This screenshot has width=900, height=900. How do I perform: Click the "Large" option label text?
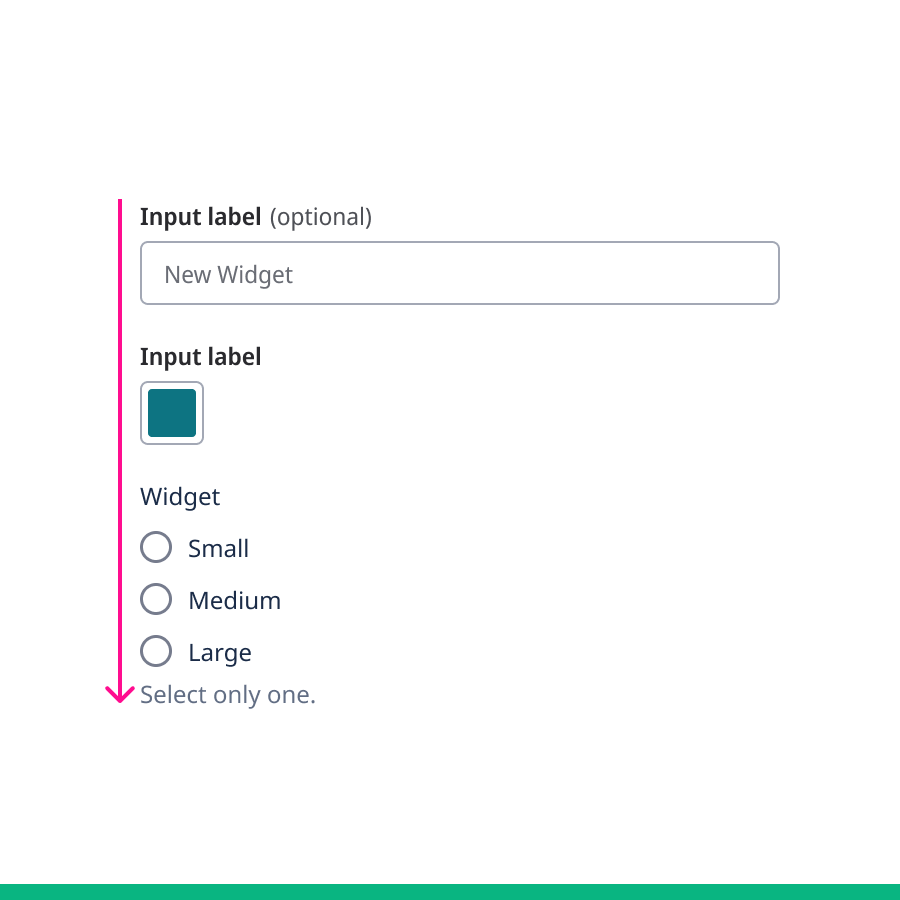[219, 653]
